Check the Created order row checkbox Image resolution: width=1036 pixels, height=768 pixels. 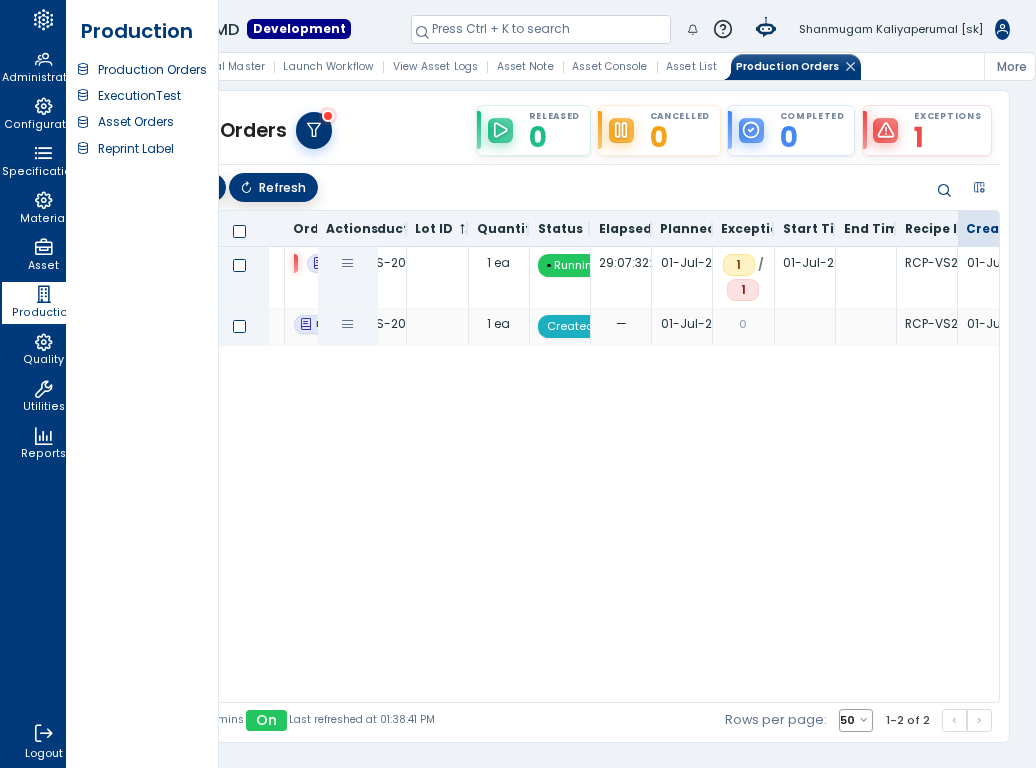[240, 326]
